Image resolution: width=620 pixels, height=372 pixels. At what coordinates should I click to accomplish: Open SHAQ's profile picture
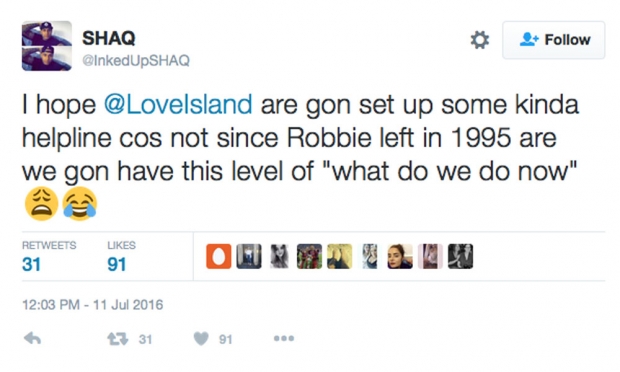[47, 46]
